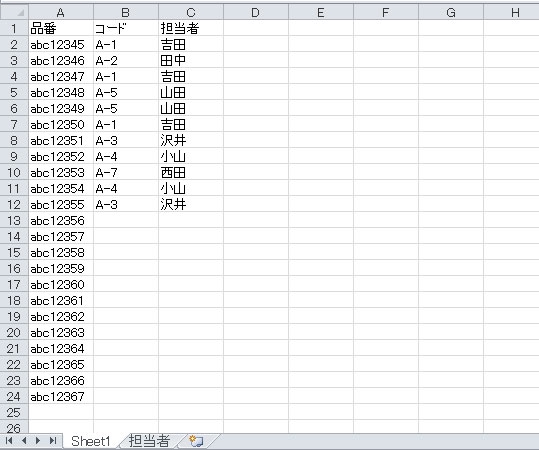Viewport: 539px width, 450px height.
Task: Select the Sheet1 tab
Action: coord(90,441)
